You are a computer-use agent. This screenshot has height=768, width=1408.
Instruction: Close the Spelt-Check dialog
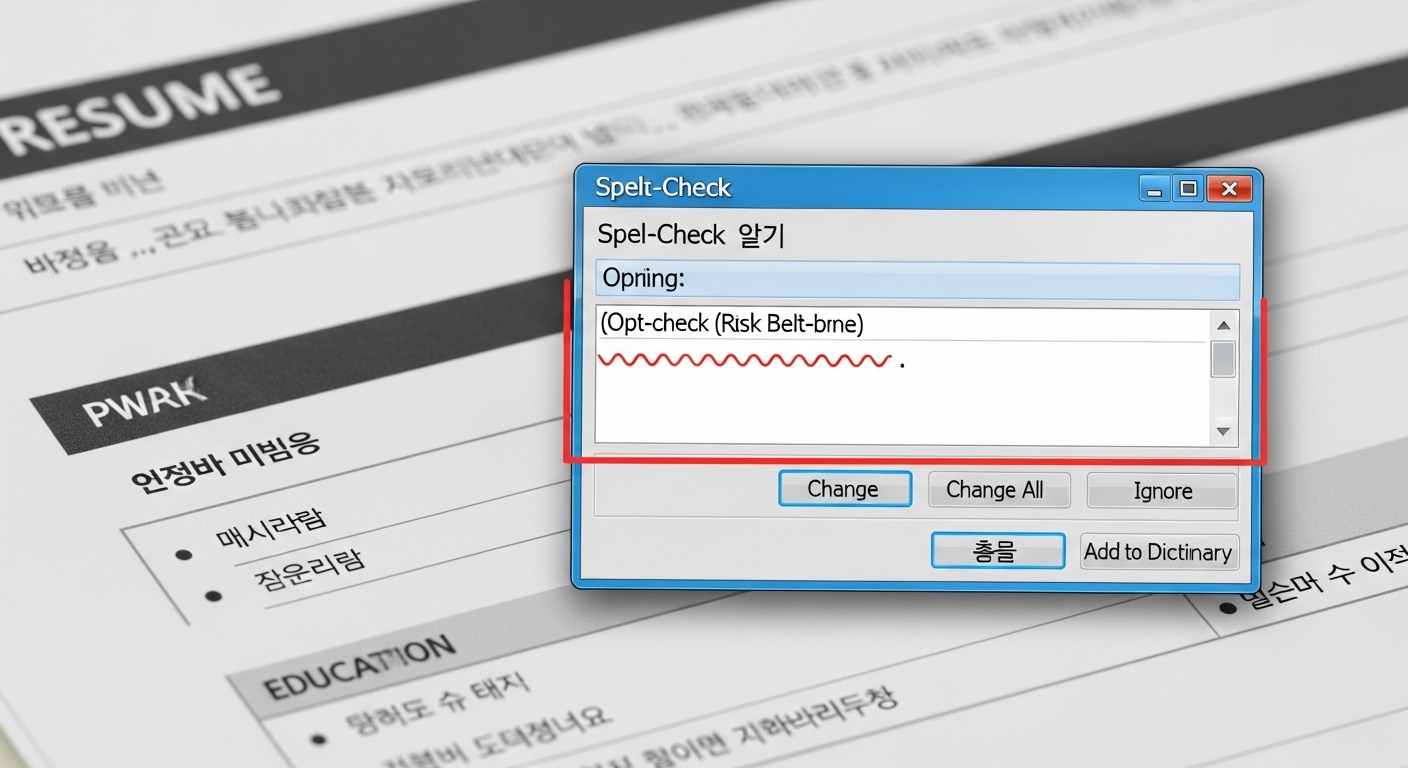pos(1229,189)
